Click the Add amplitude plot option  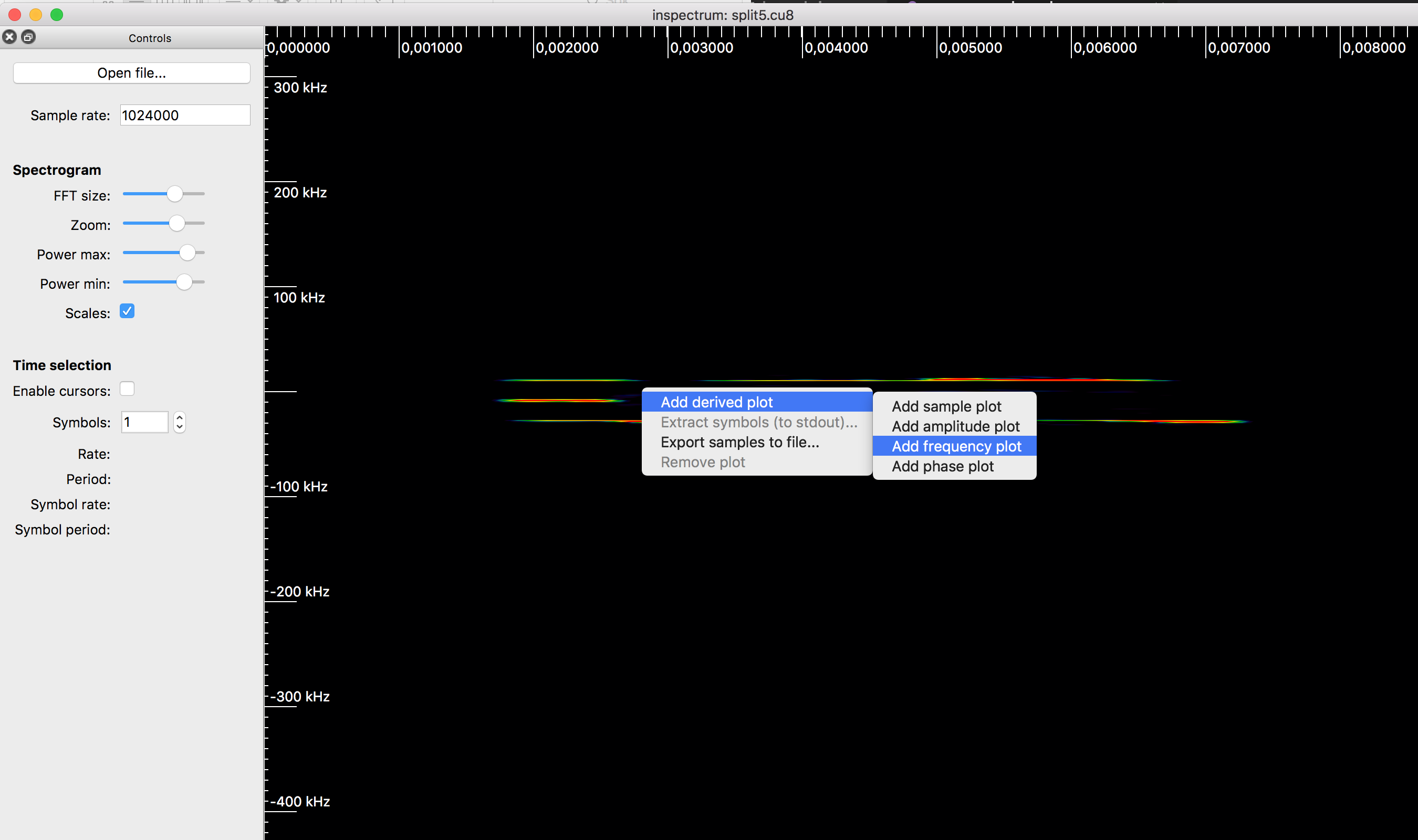coord(955,426)
